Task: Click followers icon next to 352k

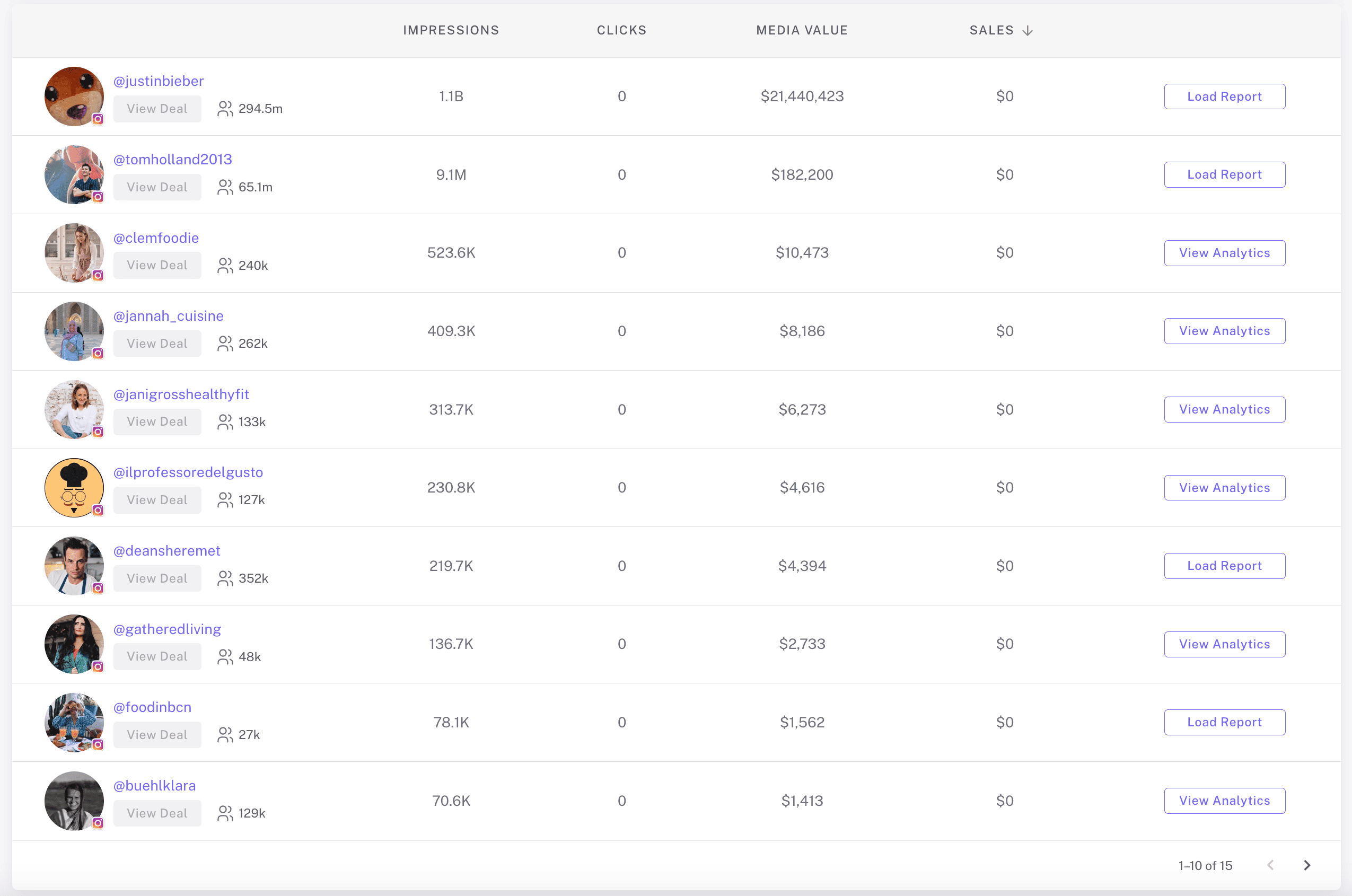Action: pos(225,578)
